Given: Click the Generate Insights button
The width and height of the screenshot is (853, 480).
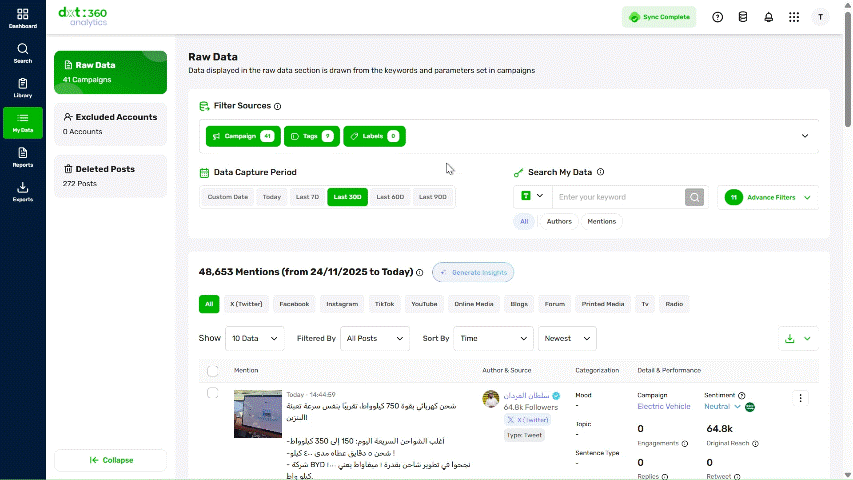Looking at the screenshot, I should 473,272.
